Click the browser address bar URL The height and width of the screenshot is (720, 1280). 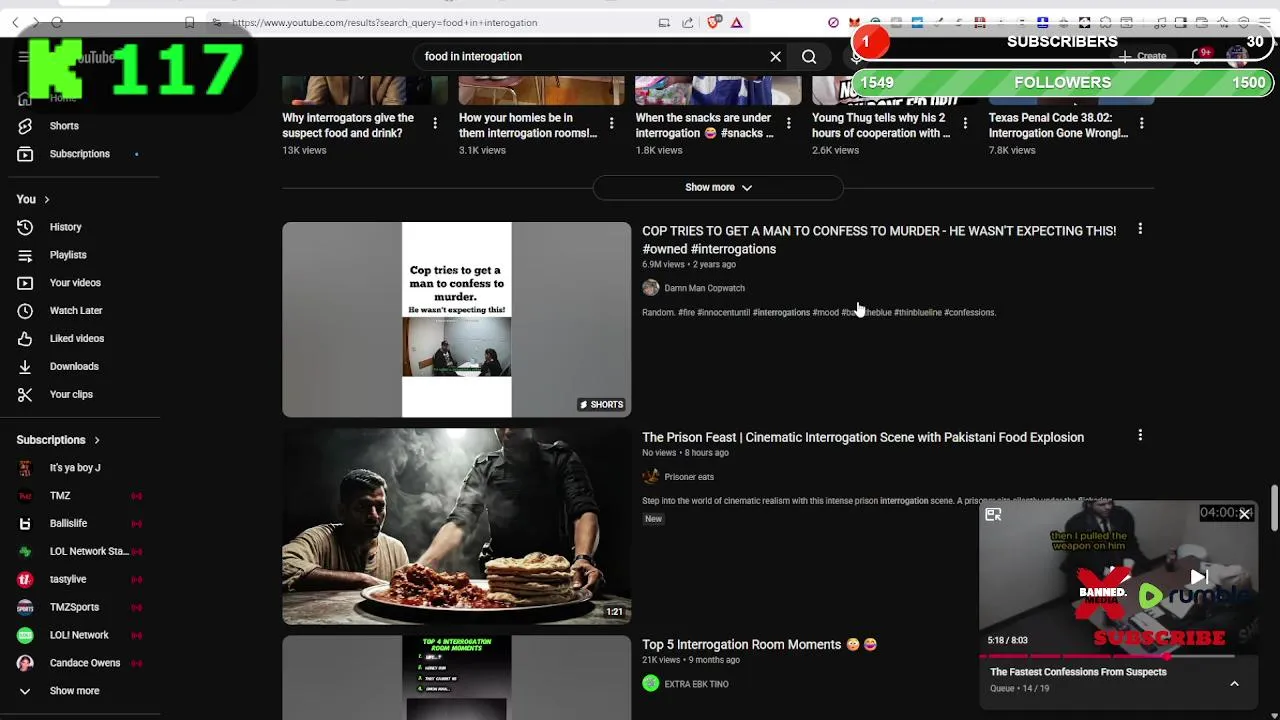coord(385,22)
